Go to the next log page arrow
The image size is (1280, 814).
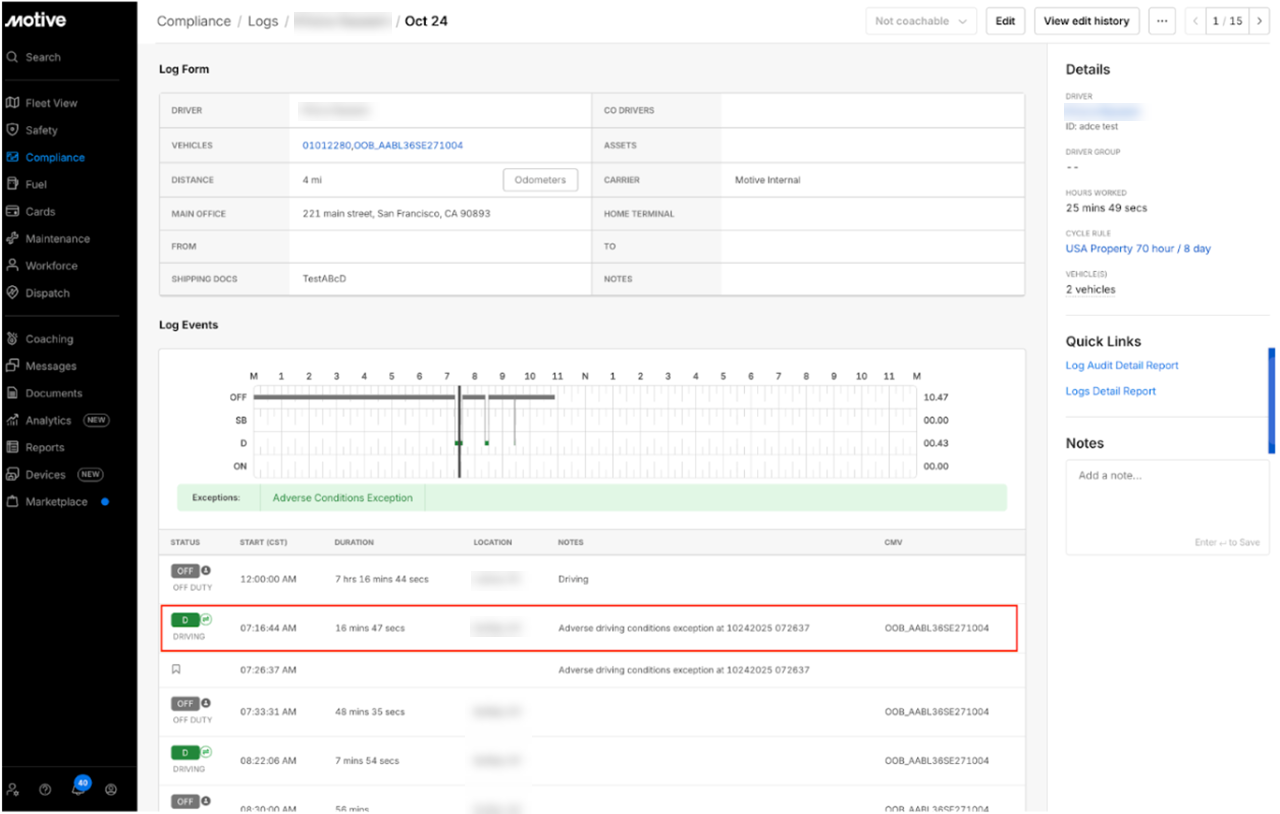pyautogui.click(x=1259, y=21)
